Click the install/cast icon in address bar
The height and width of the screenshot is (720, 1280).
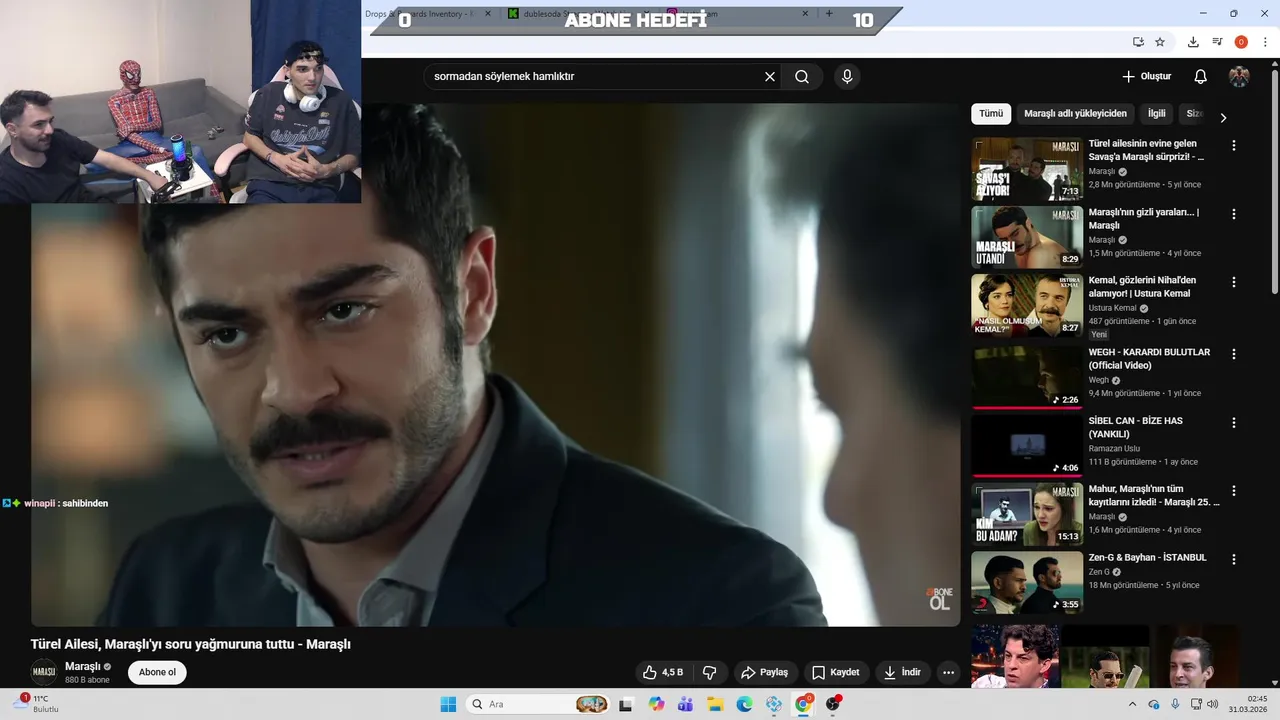(1138, 42)
